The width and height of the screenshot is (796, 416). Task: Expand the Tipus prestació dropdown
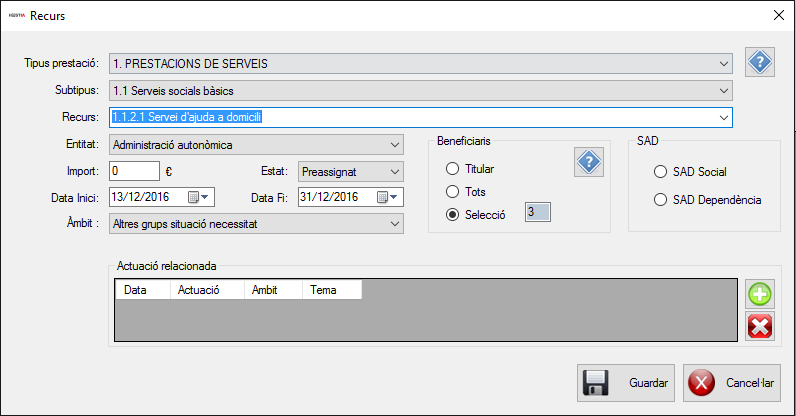click(724, 64)
